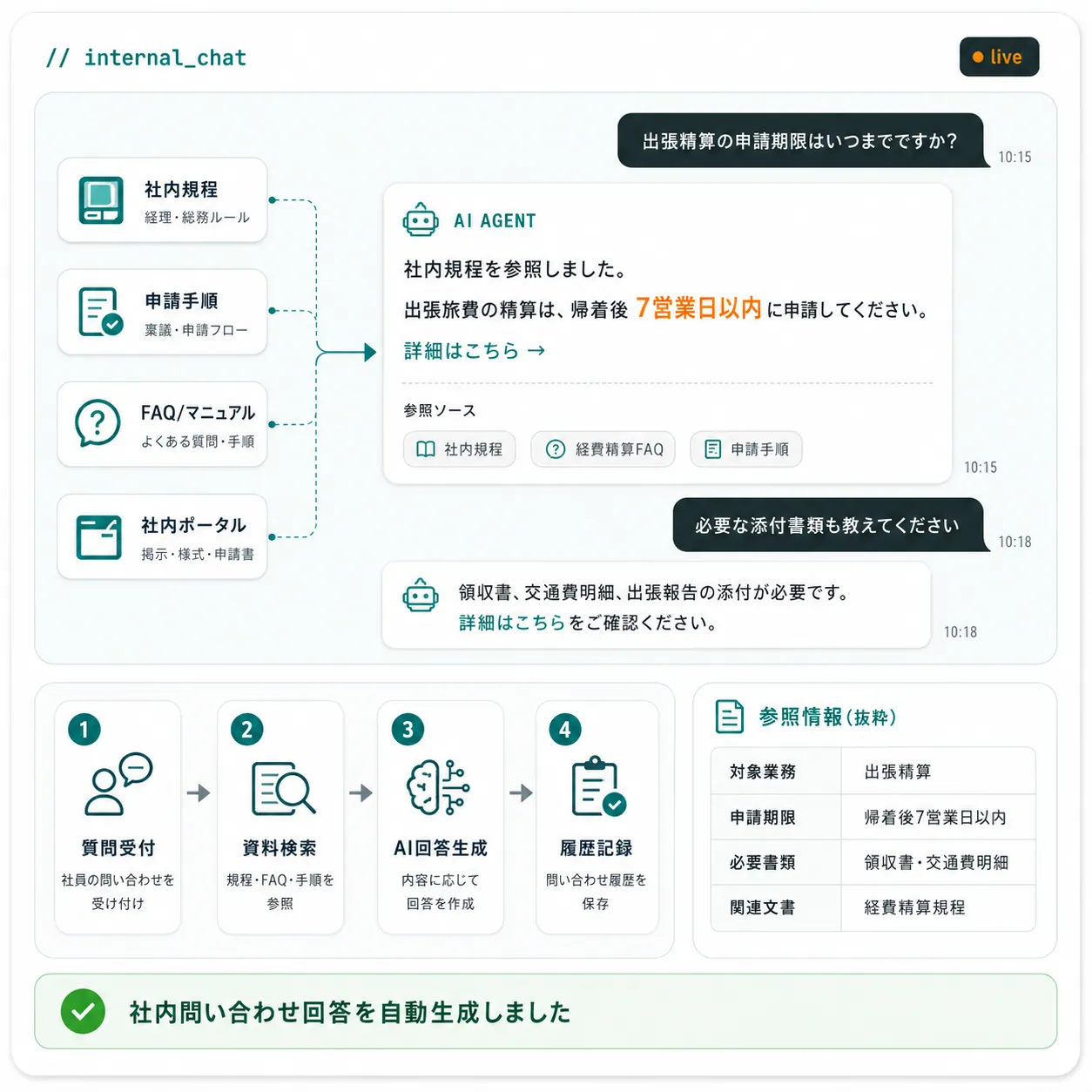Click the 資料検索 magnifier document icon

283,788
